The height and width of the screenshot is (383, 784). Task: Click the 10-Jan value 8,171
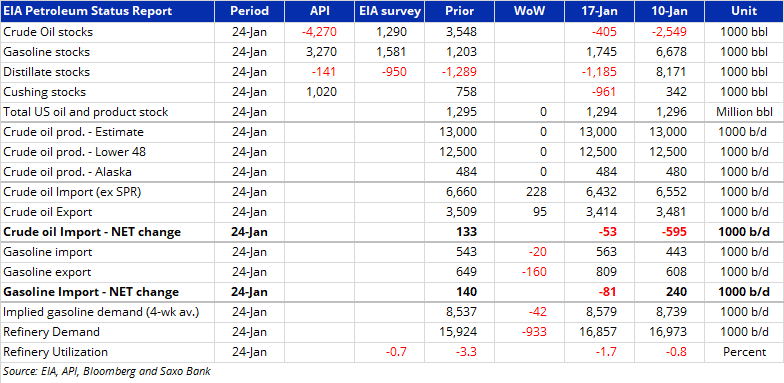click(672, 72)
